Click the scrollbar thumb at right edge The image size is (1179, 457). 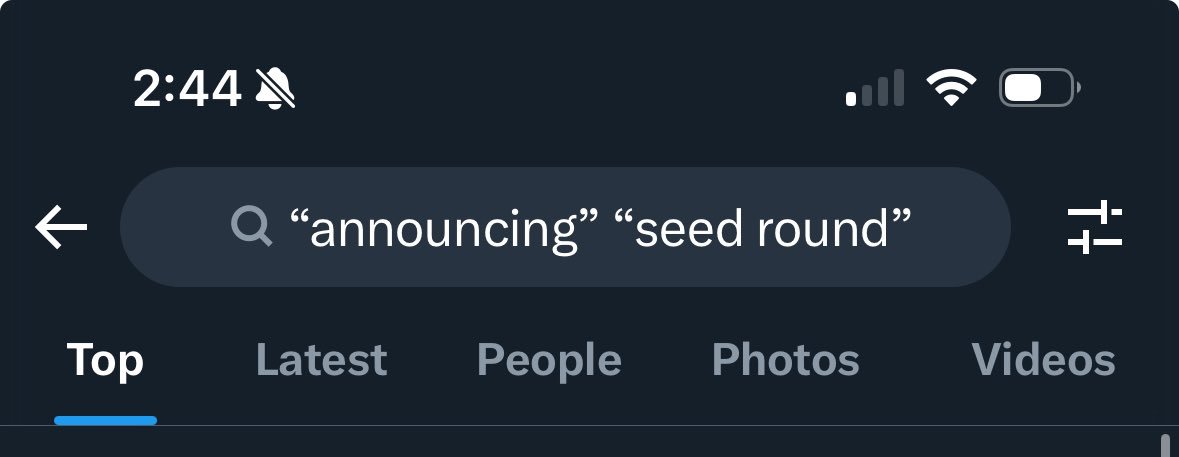(1165, 445)
